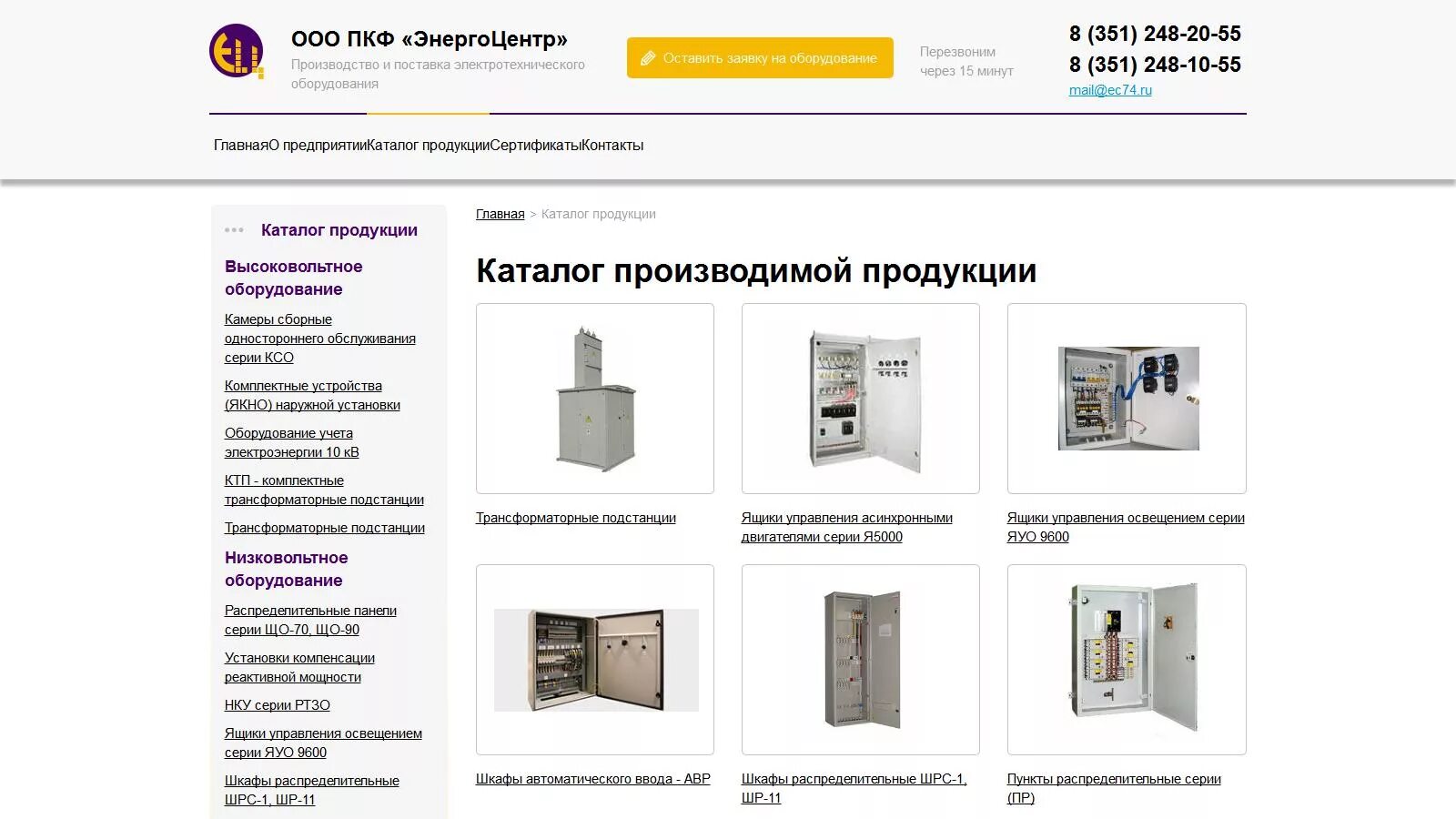Click phone number 8 (351) 248-20-55
Screen dimensions: 1456x819
(x=1155, y=34)
